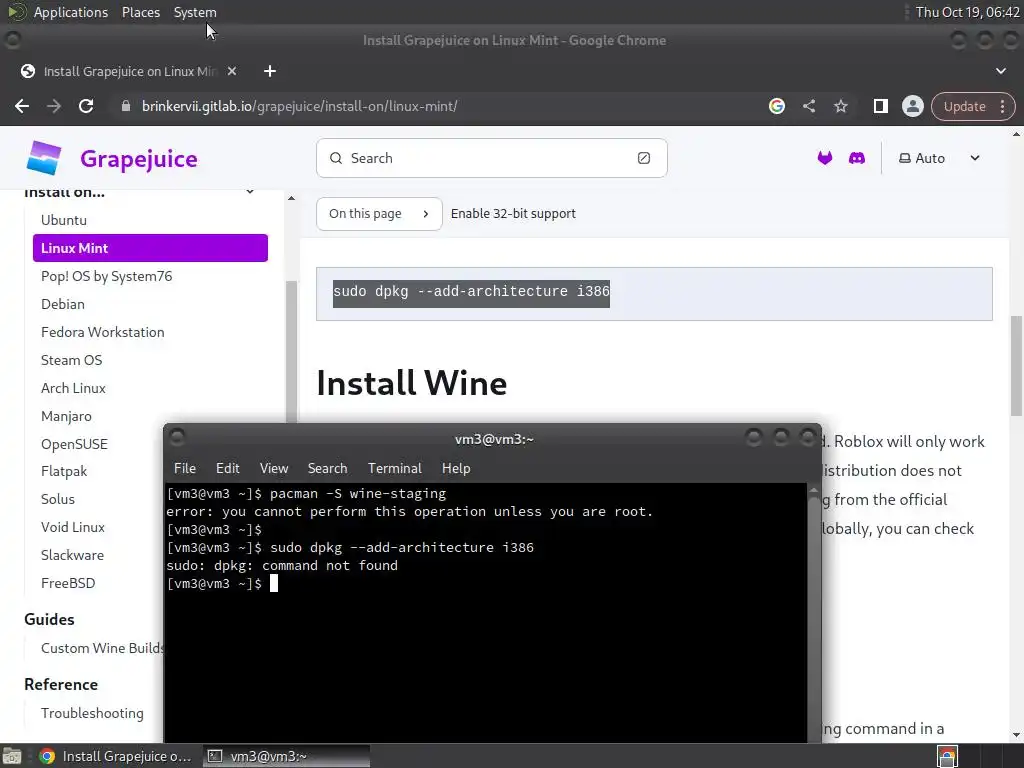Open Flatpak install guide

[x=64, y=472]
